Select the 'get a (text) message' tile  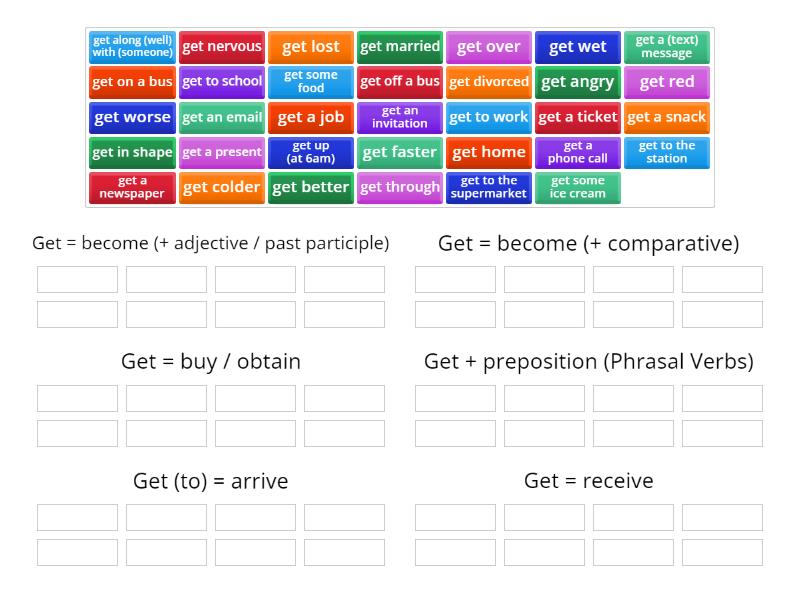point(667,46)
